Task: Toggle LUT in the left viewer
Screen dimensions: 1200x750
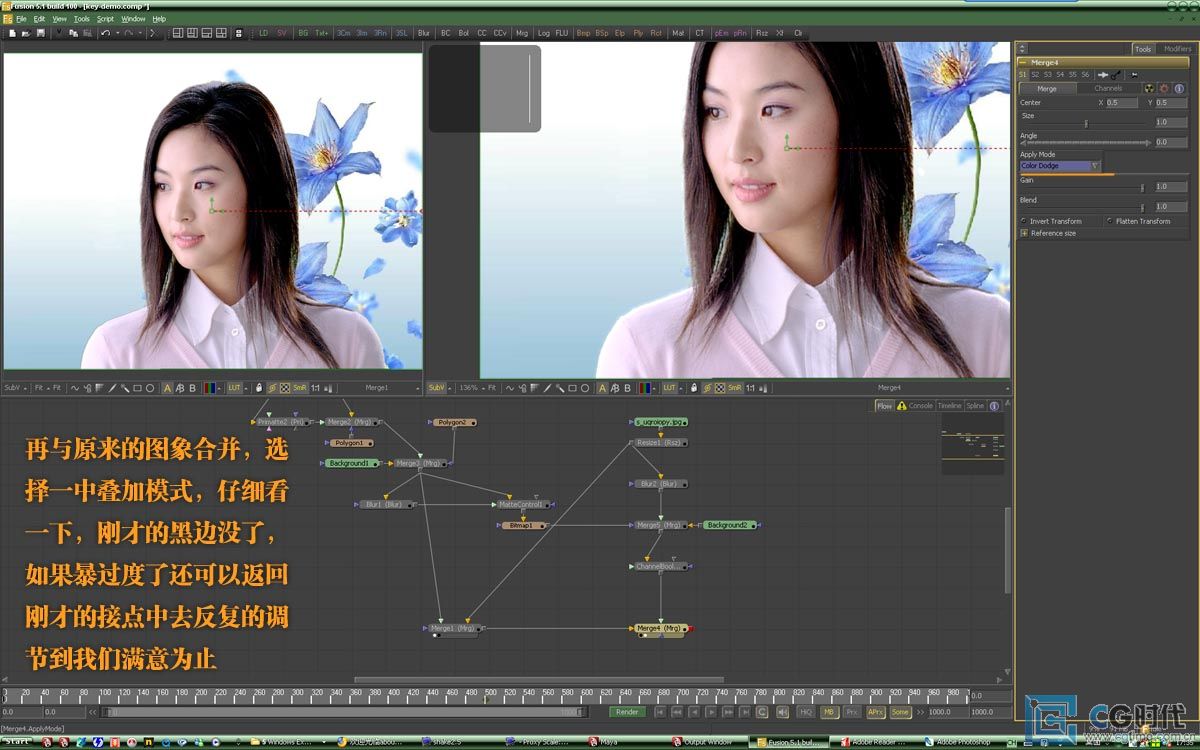Action: point(235,388)
